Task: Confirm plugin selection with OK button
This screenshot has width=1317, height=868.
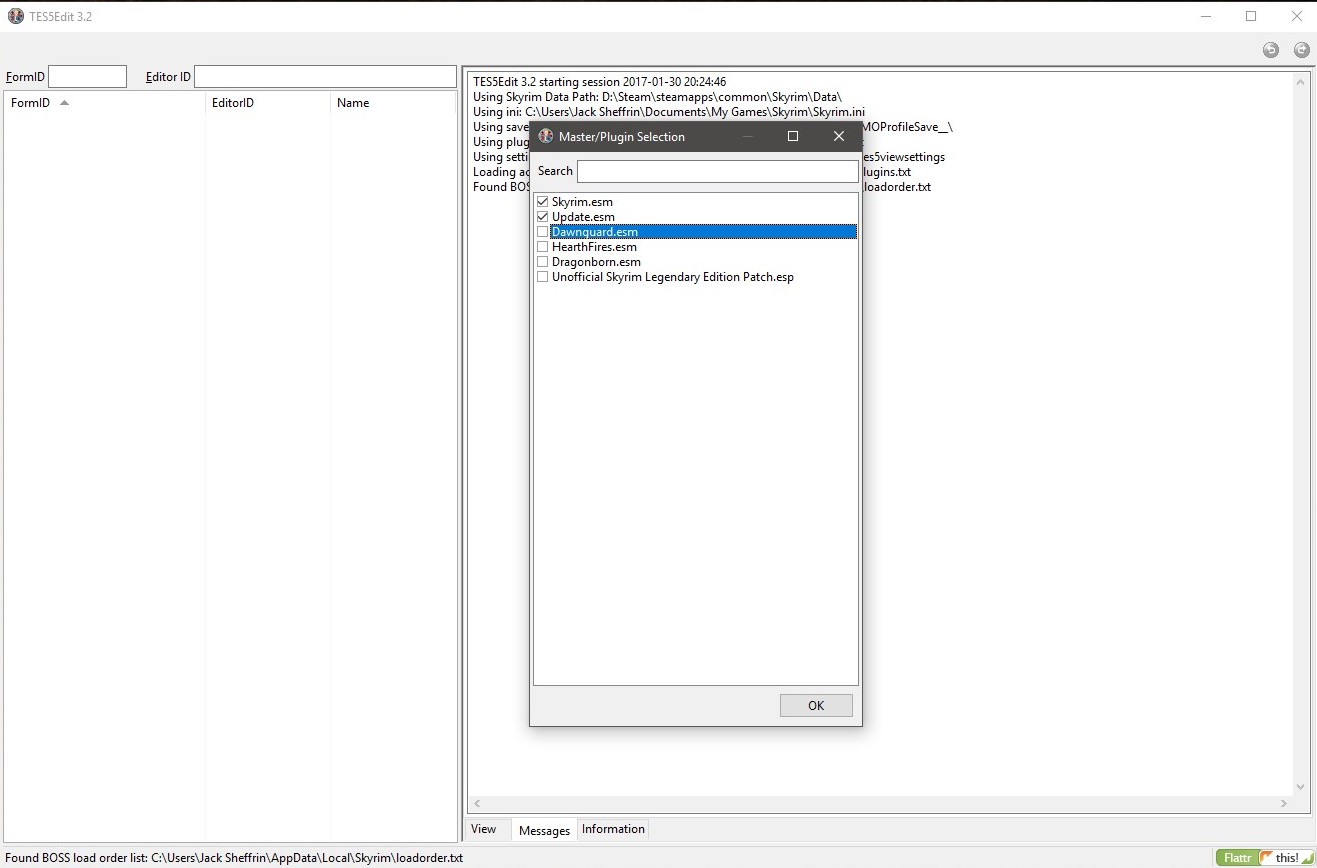Action: pyautogui.click(x=816, y=705)
